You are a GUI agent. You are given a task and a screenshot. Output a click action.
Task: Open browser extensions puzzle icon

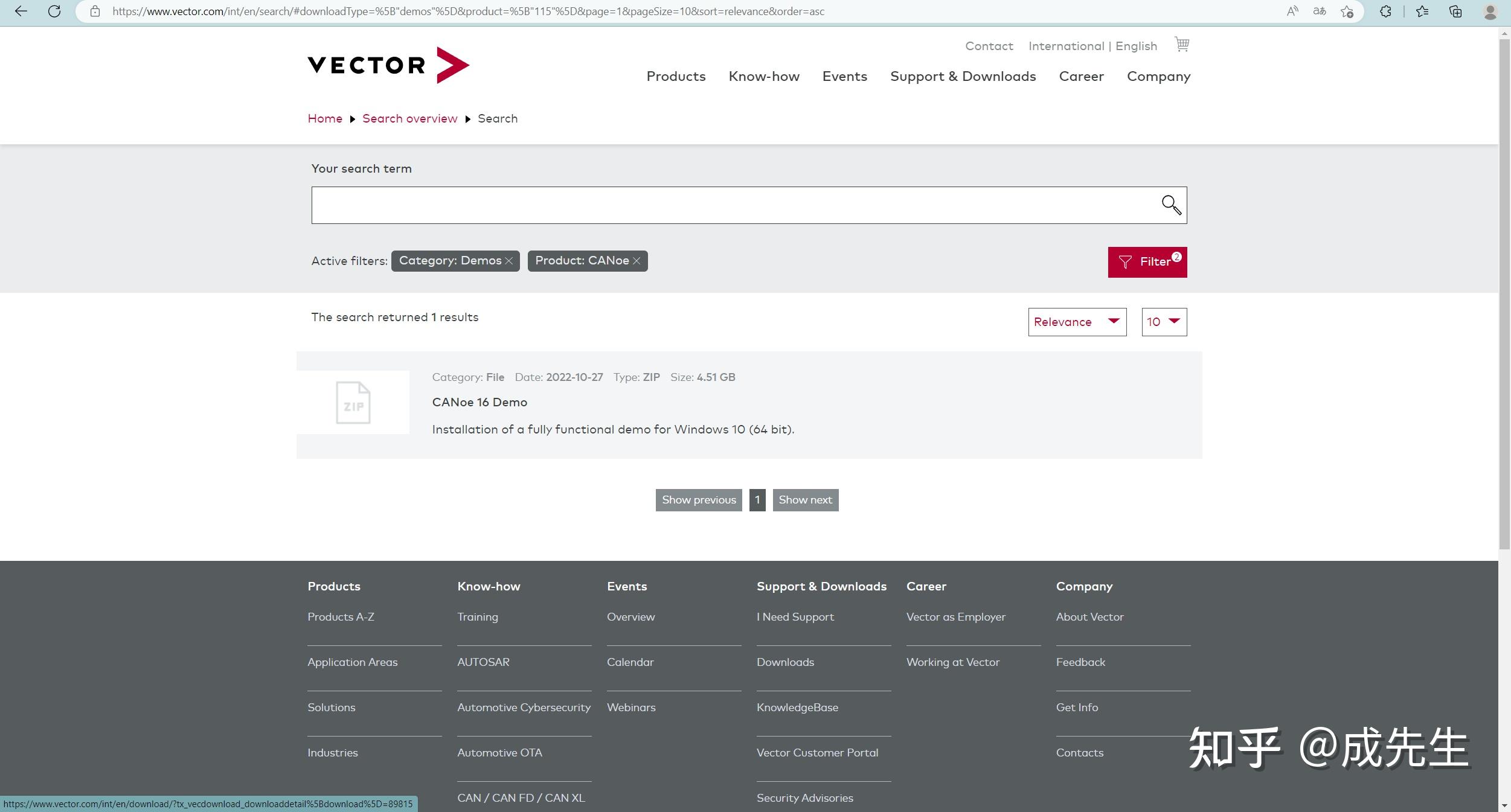point(1385,11)
